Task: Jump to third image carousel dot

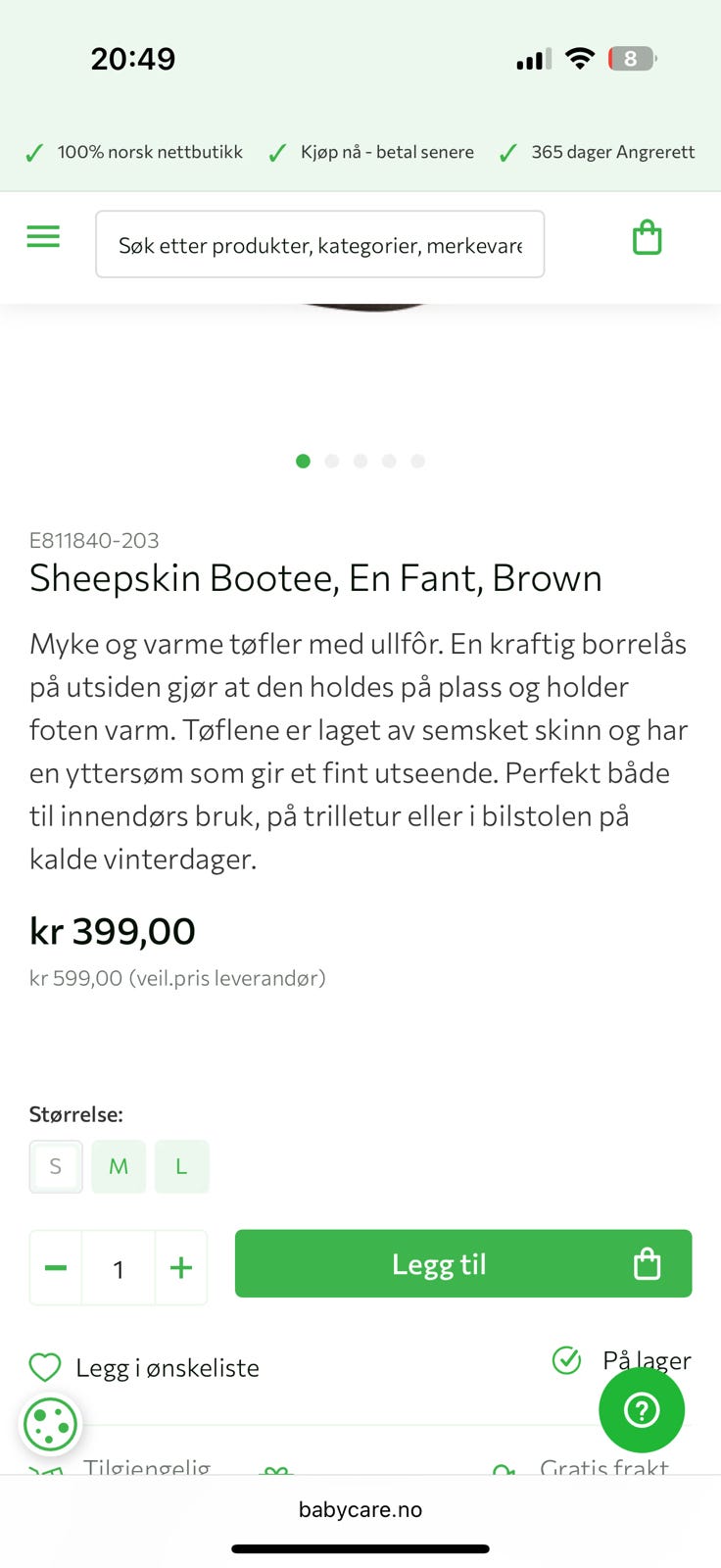Action: tap(360, 461)
